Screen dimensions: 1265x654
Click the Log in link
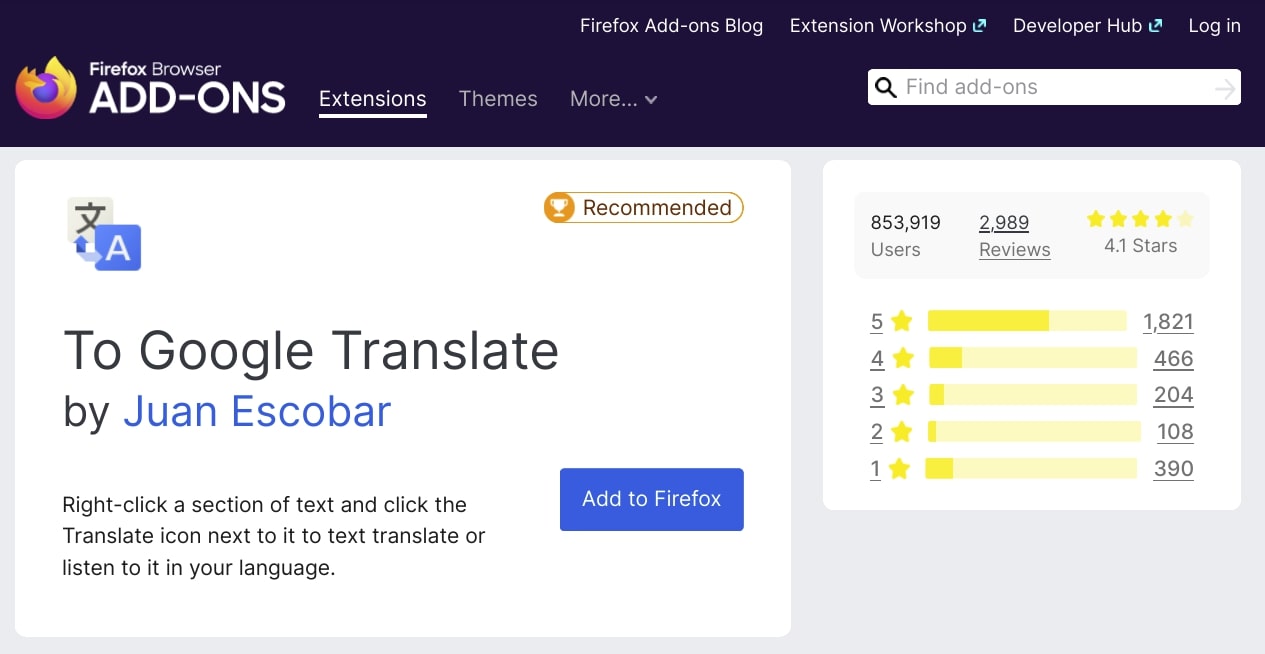click(x=1214, y=25)
